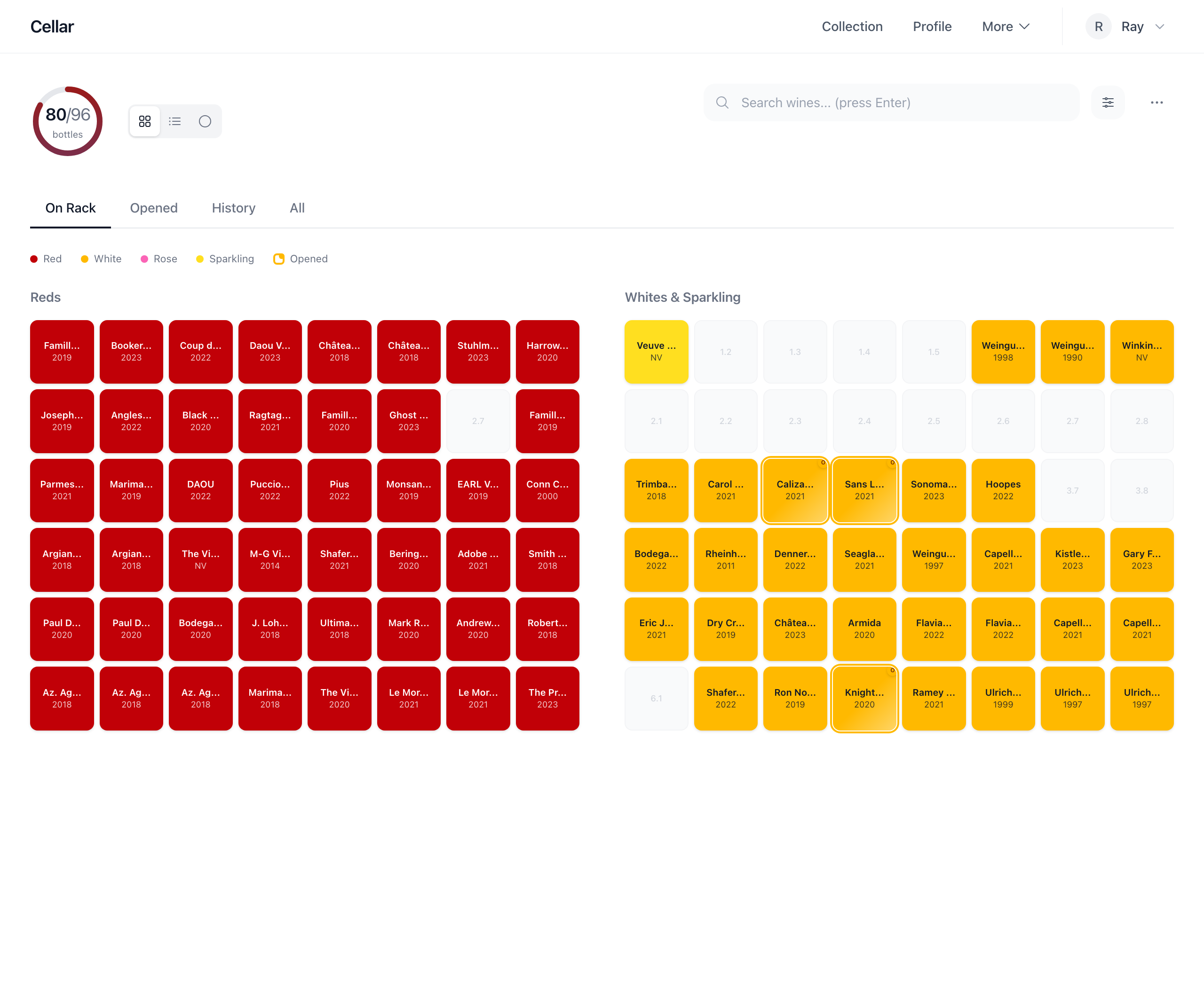Open the opened Knight... 2020 bottle
Screen dimensions: 1204x1006
coord(864,699)
